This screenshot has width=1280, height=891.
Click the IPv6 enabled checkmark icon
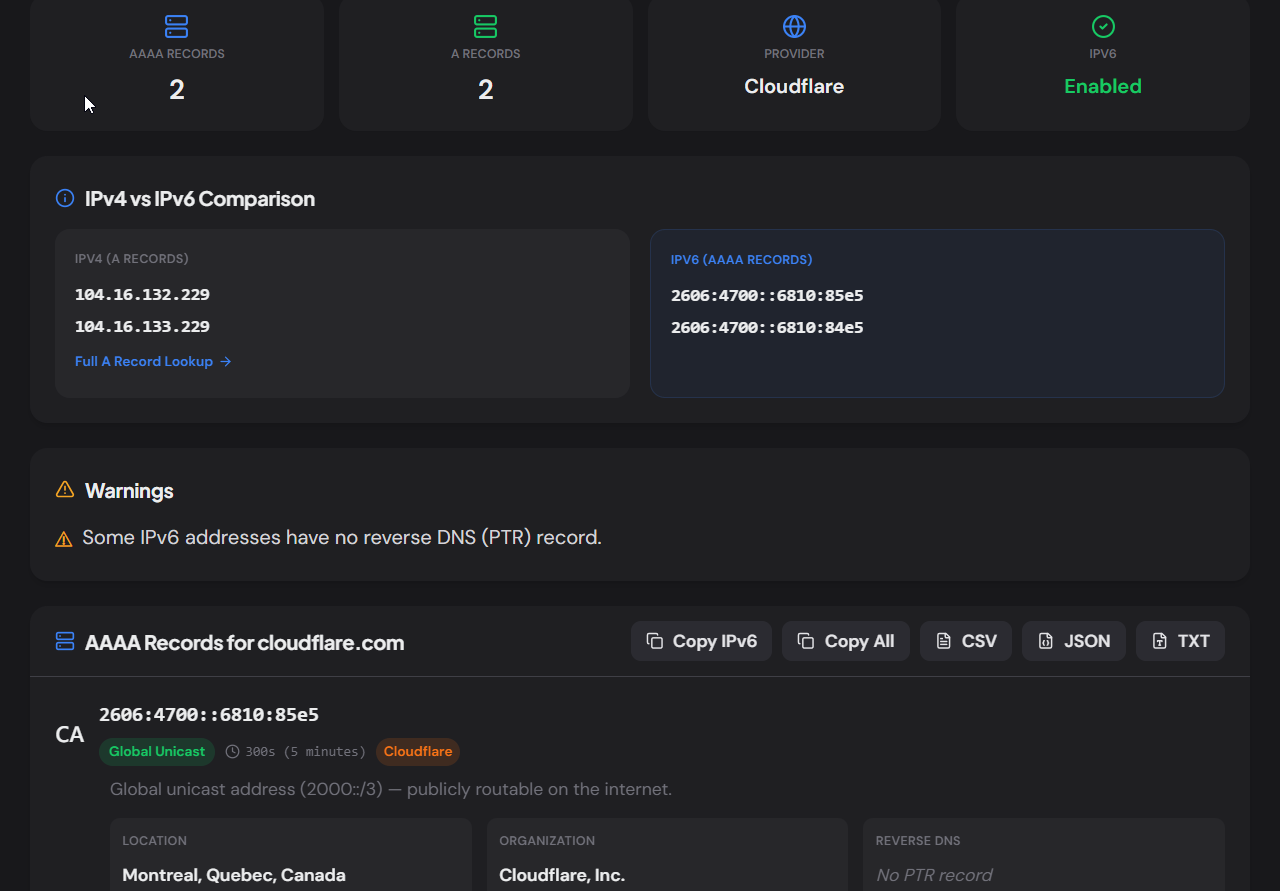click(1103, 26)
